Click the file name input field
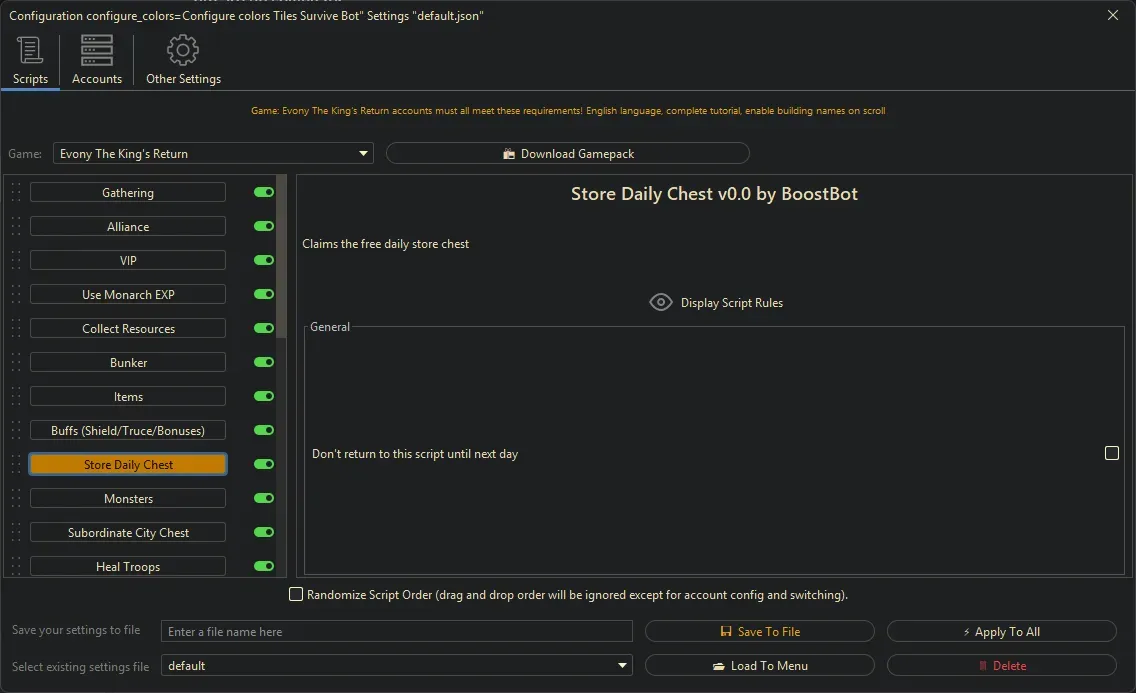1136x693 pixels. 396,631
